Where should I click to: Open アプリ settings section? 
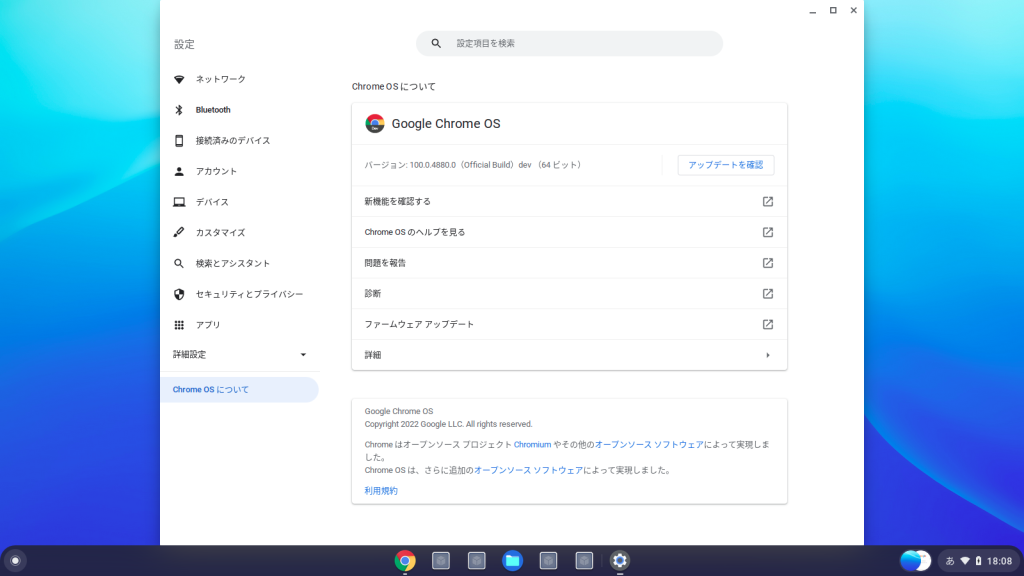pyautogui.click(x=208, y=325)
